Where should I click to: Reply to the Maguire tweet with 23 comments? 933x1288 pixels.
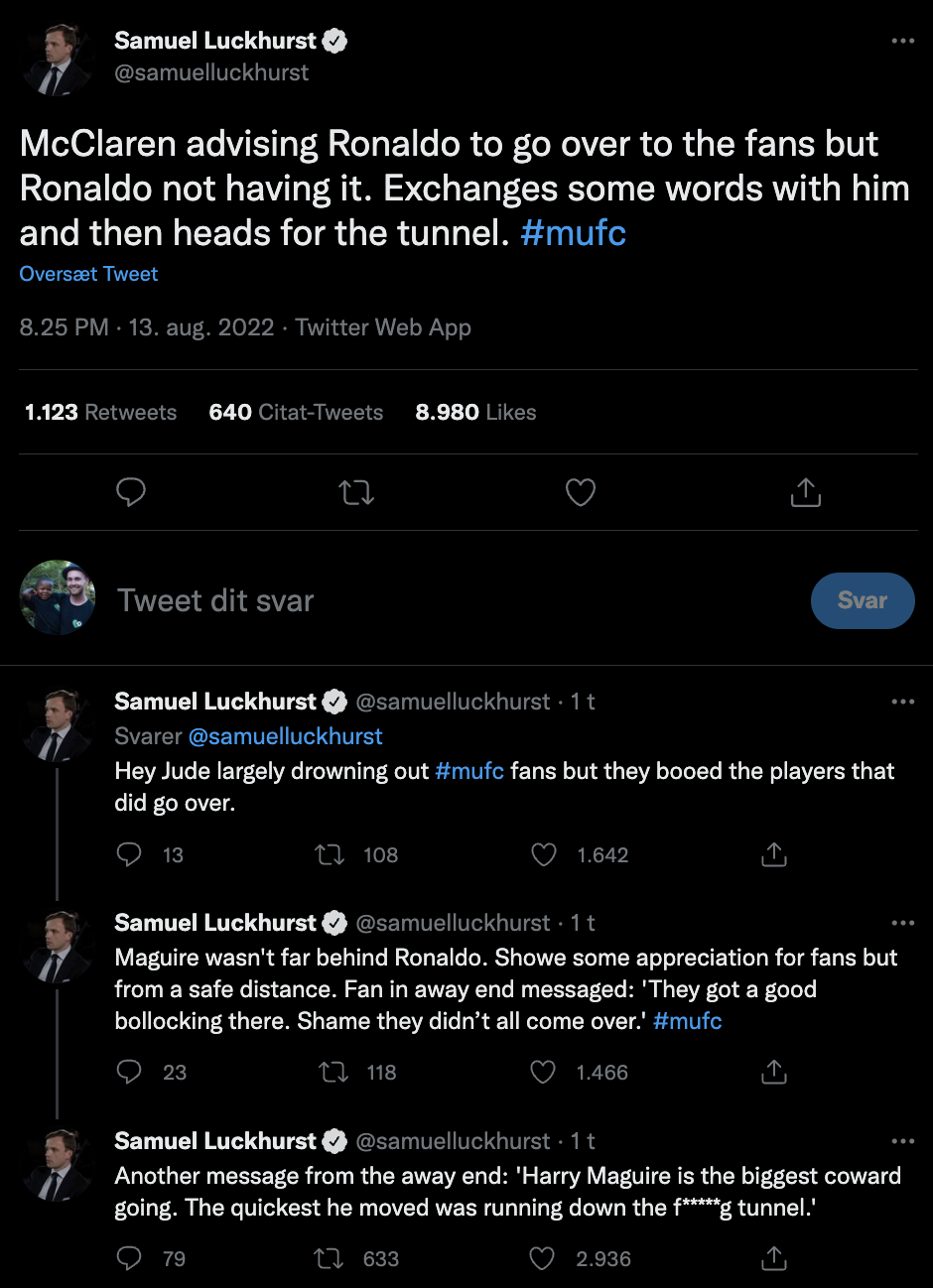click(x=129, y=1073)
